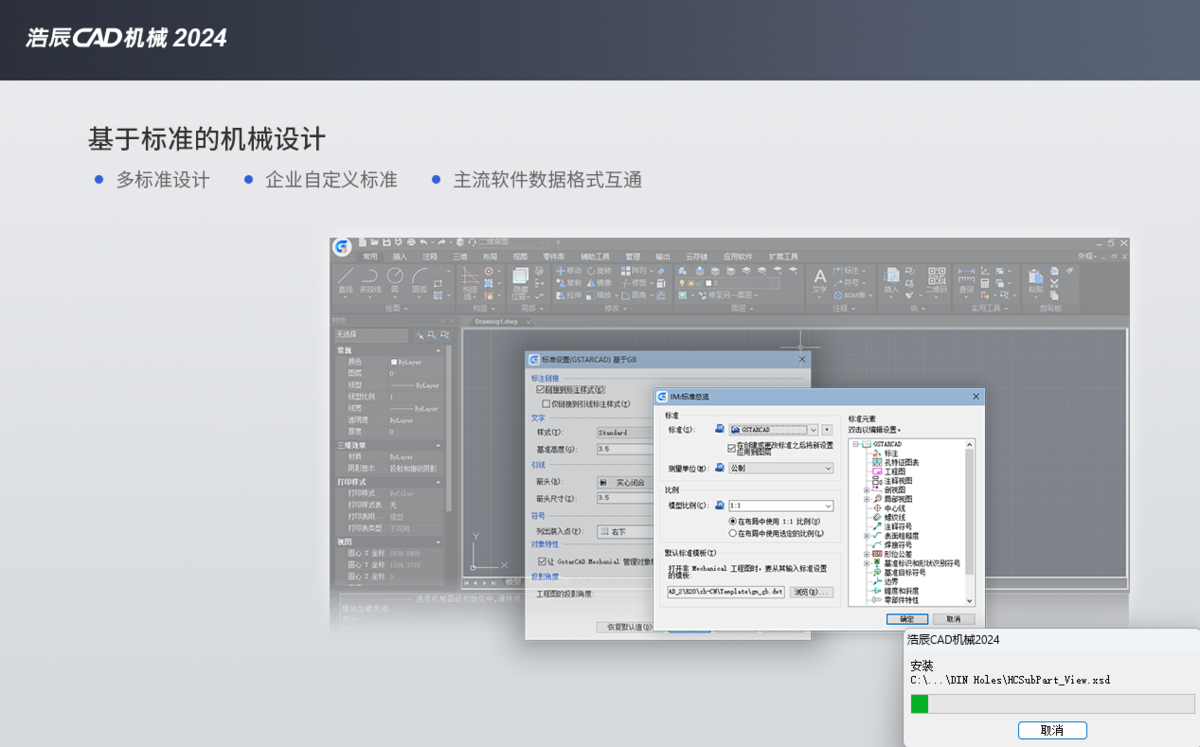This screenshot has height=747, width=1200.
Task: Switch to the 零件库 ribbon tab
Action: click(553, 257)
